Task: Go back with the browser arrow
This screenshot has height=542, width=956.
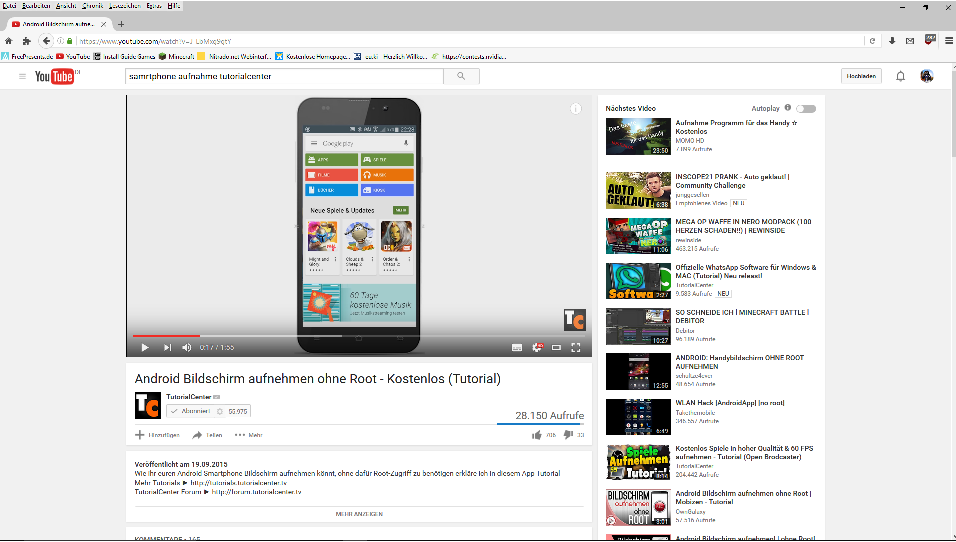Action: coord(46,41)
